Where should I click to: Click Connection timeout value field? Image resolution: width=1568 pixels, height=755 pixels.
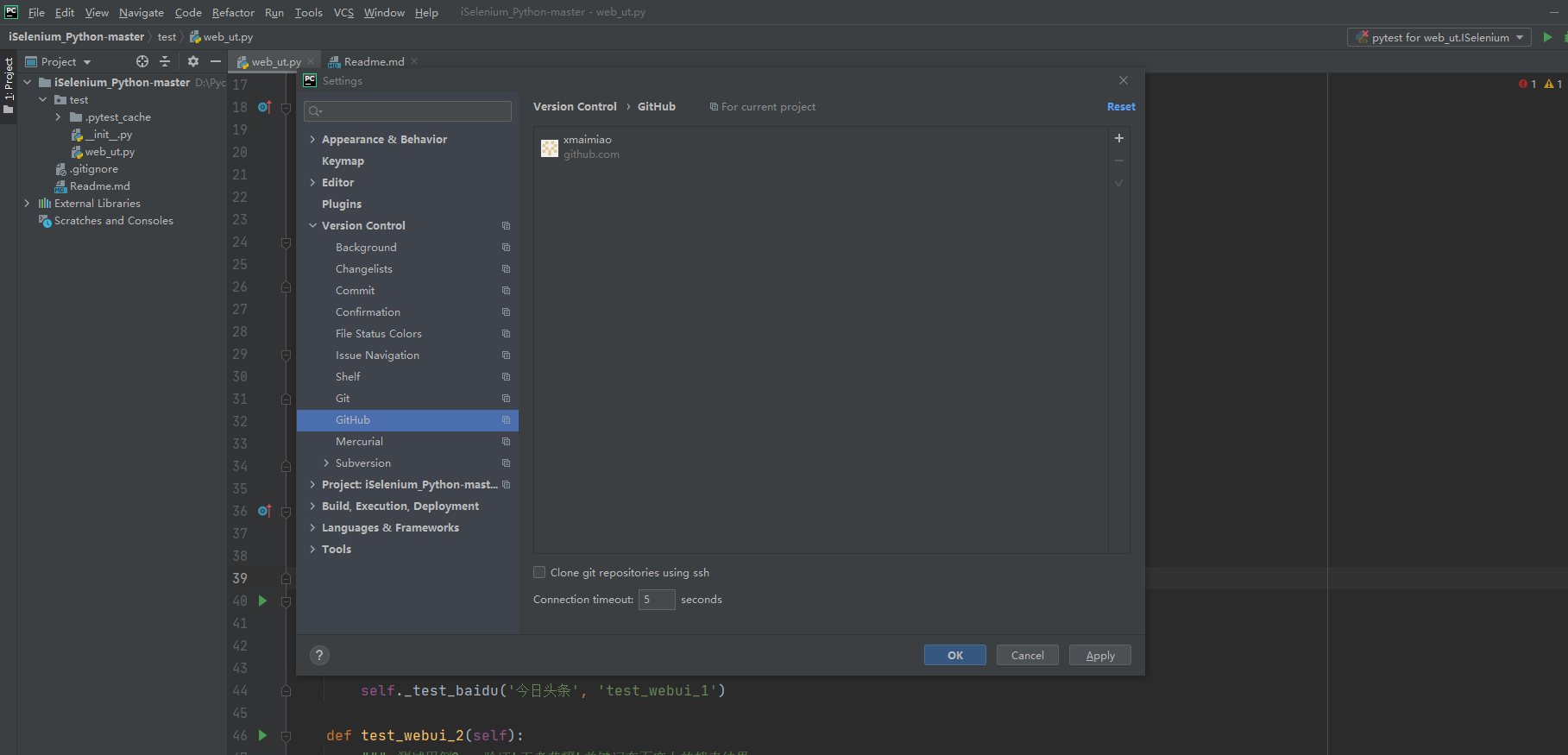click(657, 599)
